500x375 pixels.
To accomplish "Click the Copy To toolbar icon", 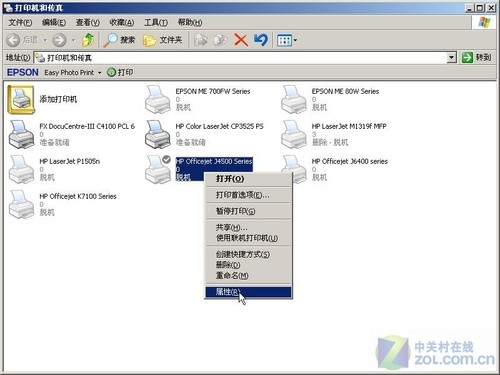I will (220, 40).
